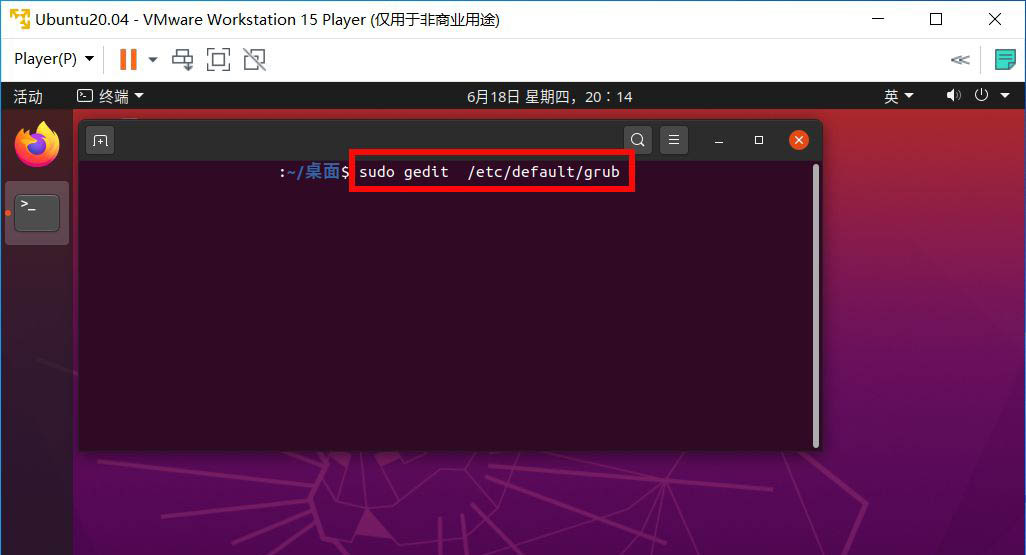Click the volume icon in the top bar

(953, 96)
